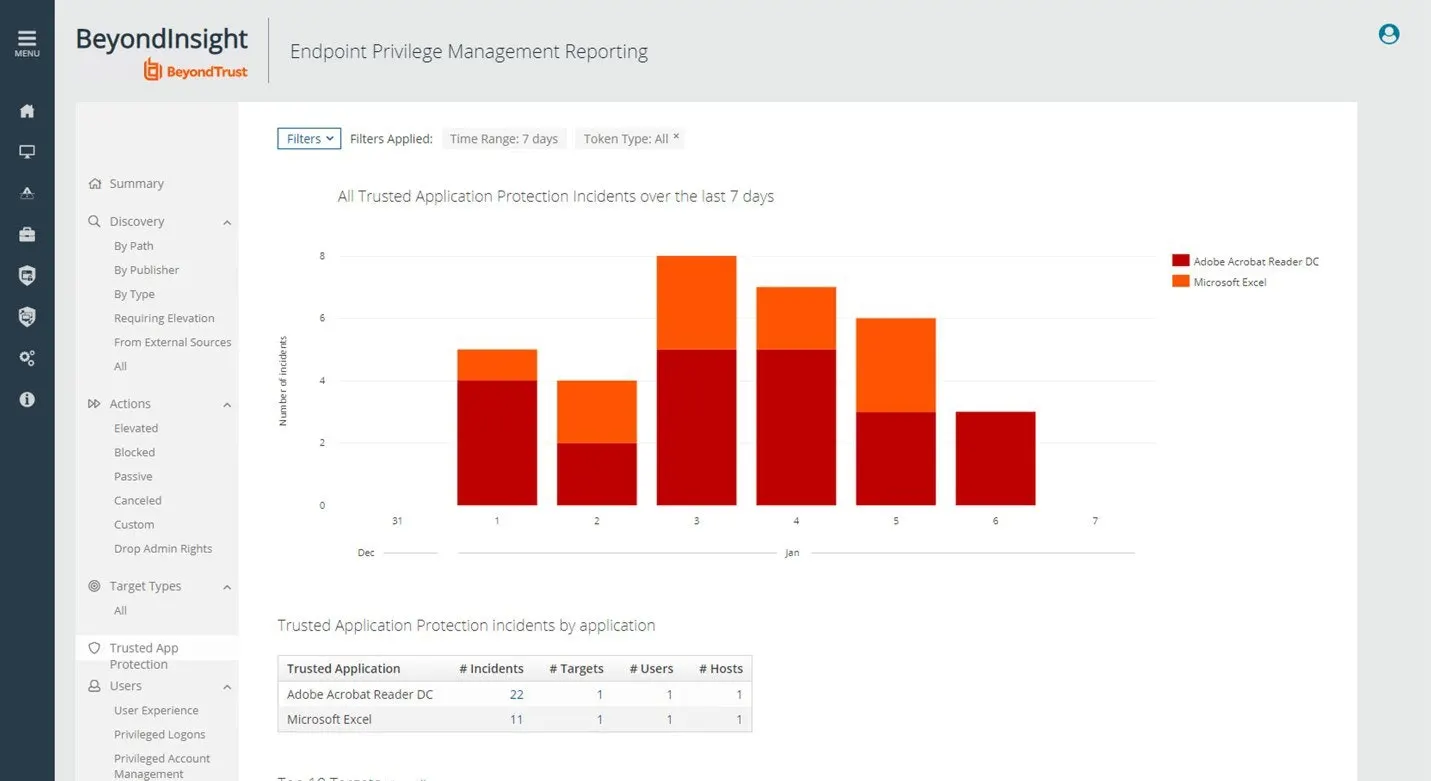Open User Experience report
The width and height of the screenshot is (1431, 781).
pyautogui.click(x=156, y=710)
